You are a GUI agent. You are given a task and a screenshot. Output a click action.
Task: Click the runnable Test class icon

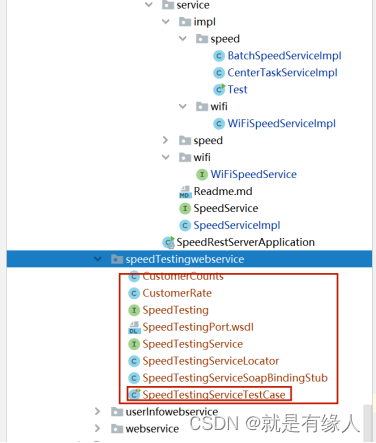coord(219,89)
